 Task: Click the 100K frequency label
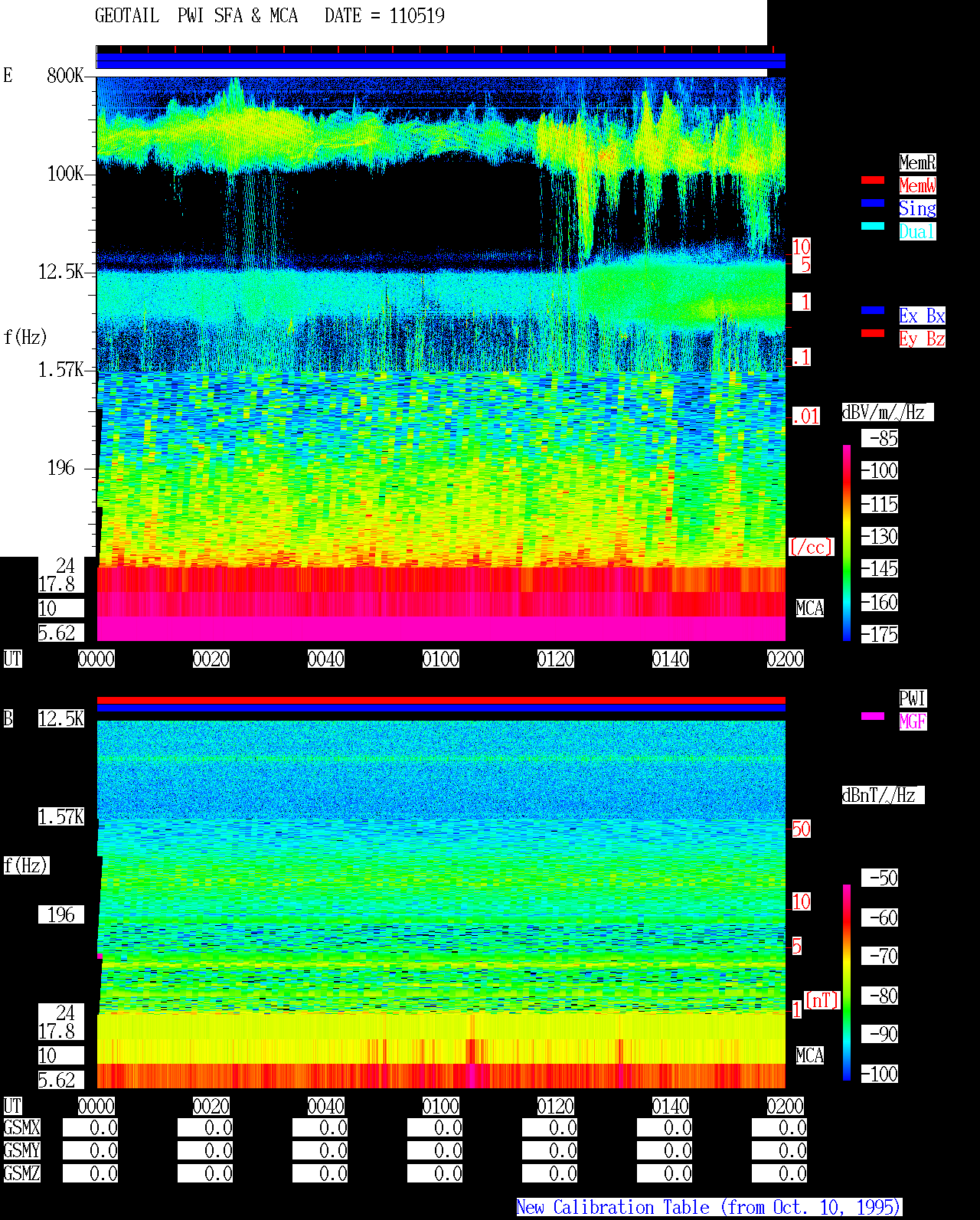click(65, 173)
